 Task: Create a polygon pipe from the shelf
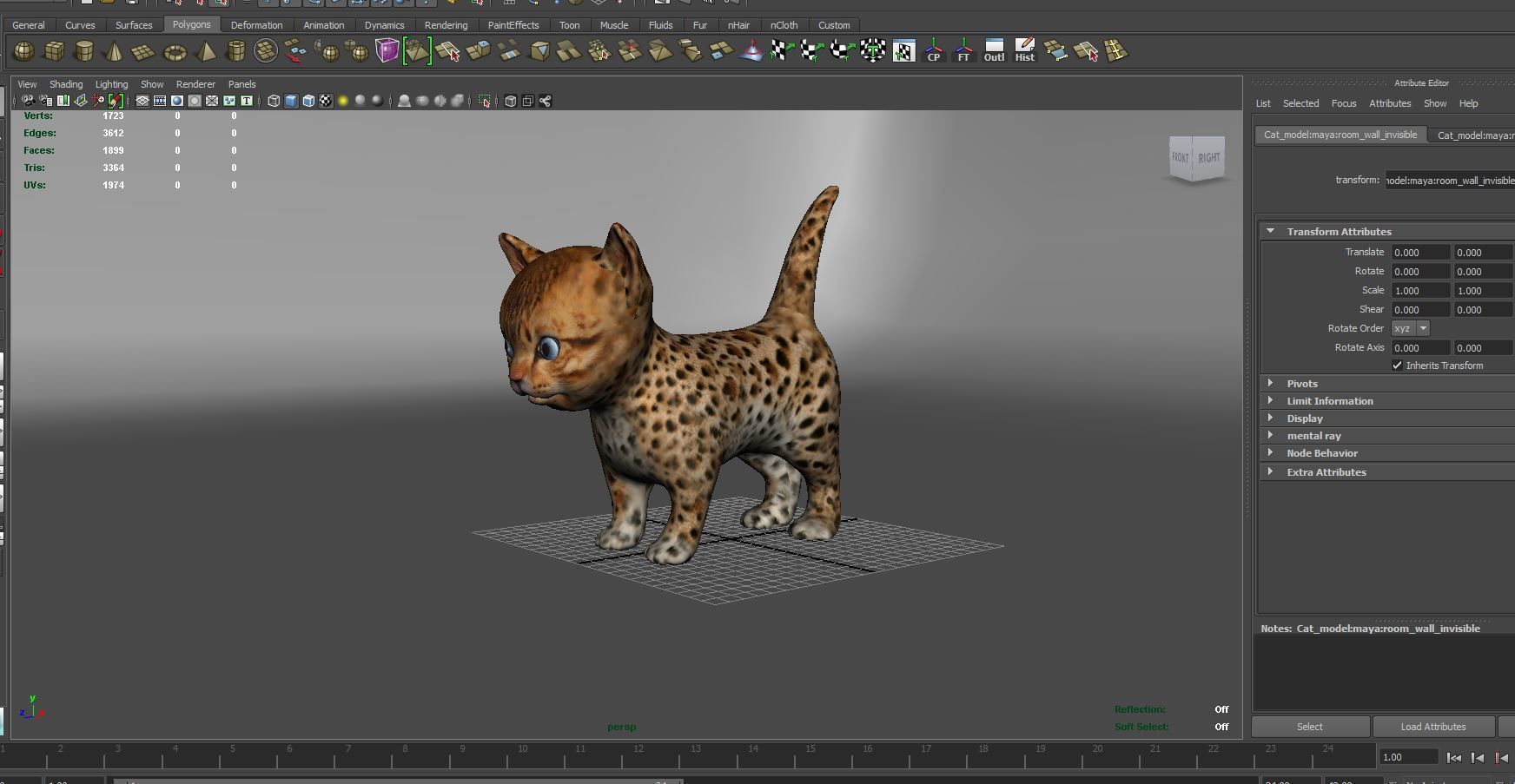(x=235, y=51)
